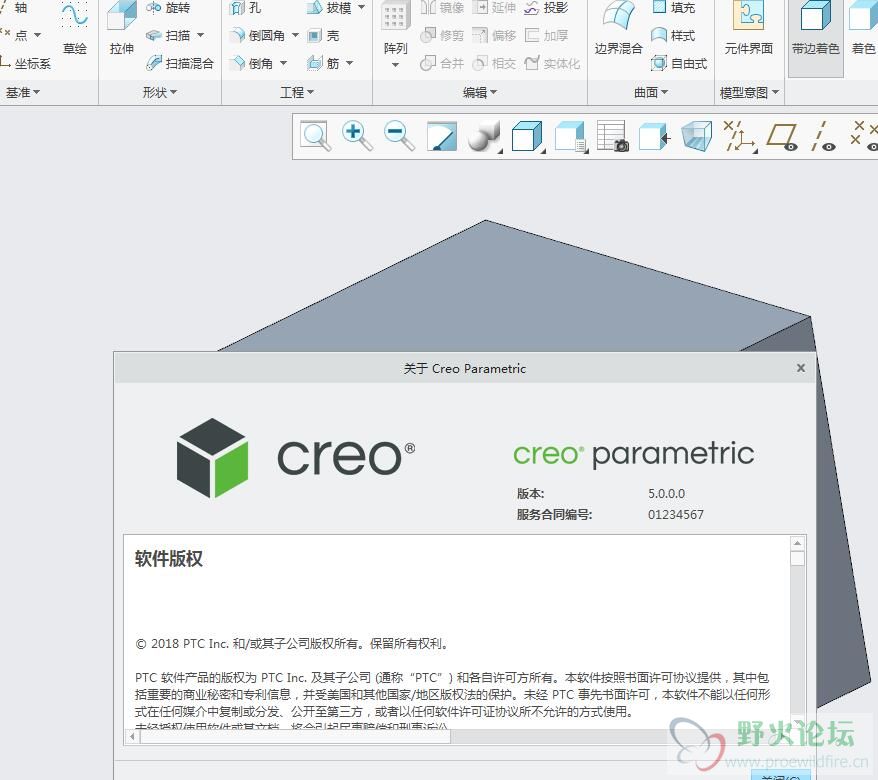Toggle point display visibility
The width and height of the screenshot is (878, 780).
865,136
